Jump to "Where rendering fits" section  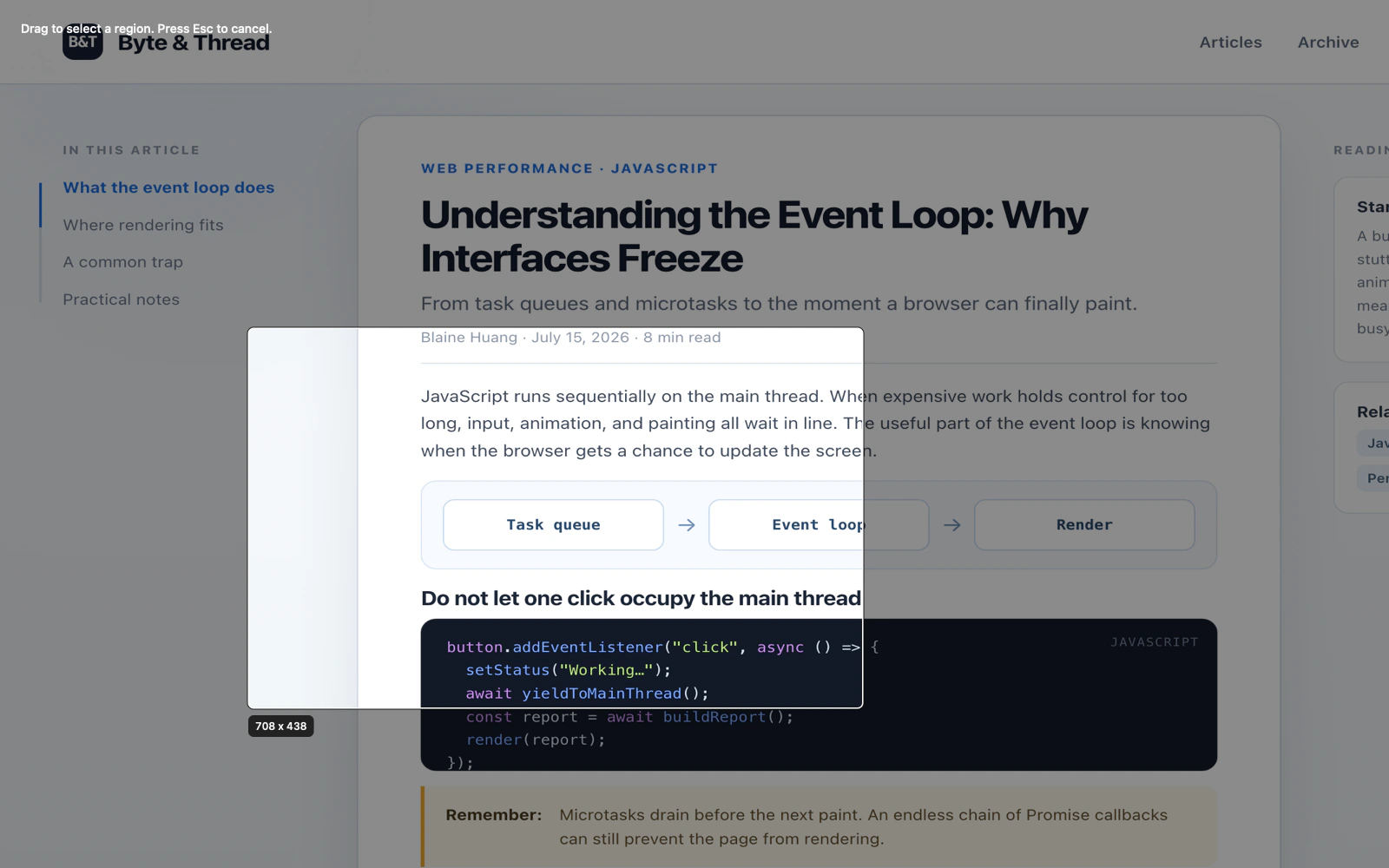143,225
